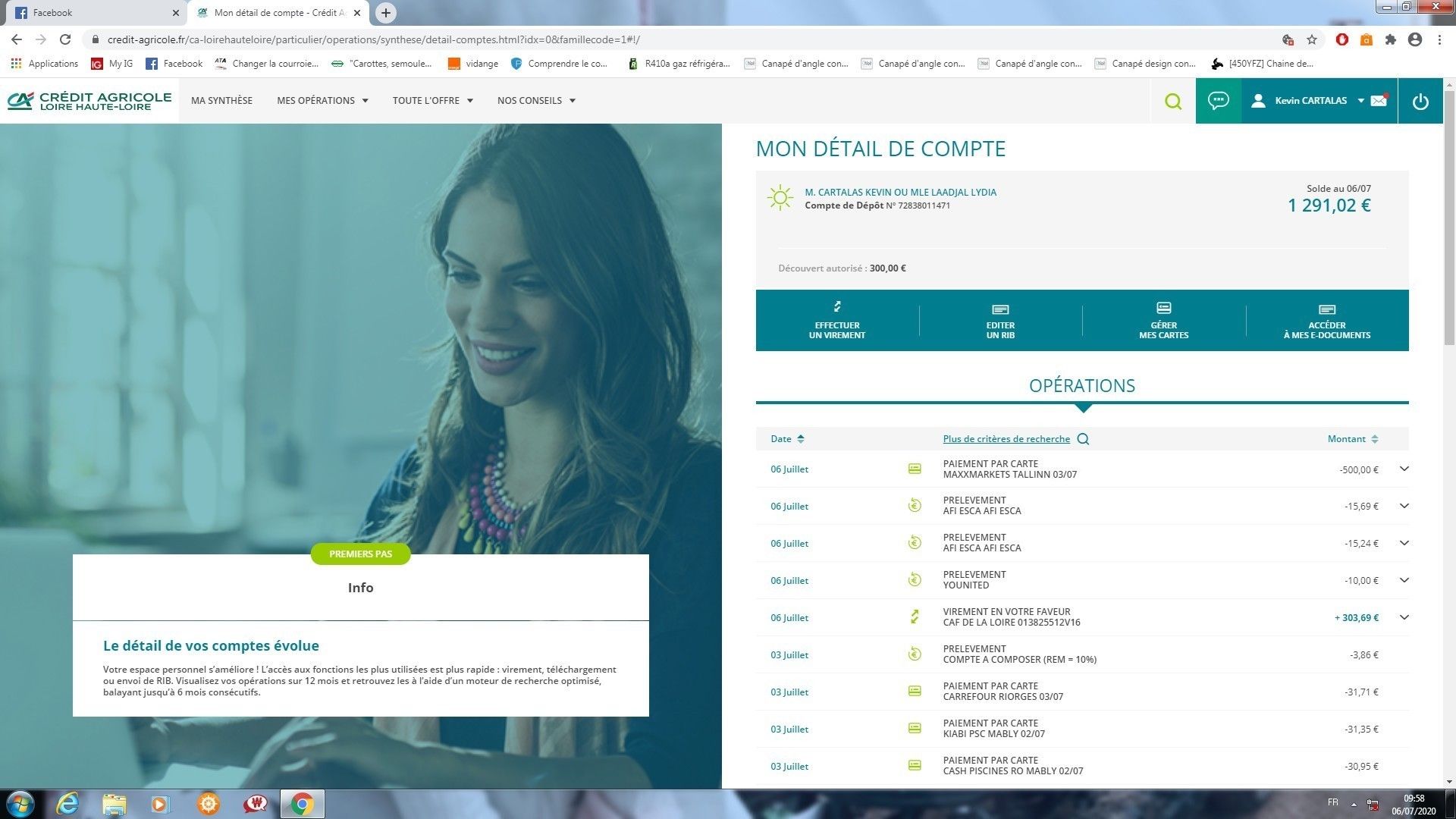Viewport: 1456px width, 819px height.
Task: Click the 06 Juillet date on MAXXMARKETS row
Action: coord(789,469)
